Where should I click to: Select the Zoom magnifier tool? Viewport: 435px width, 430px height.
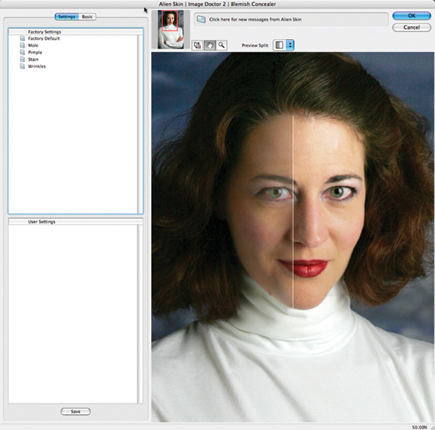(222, 45)
